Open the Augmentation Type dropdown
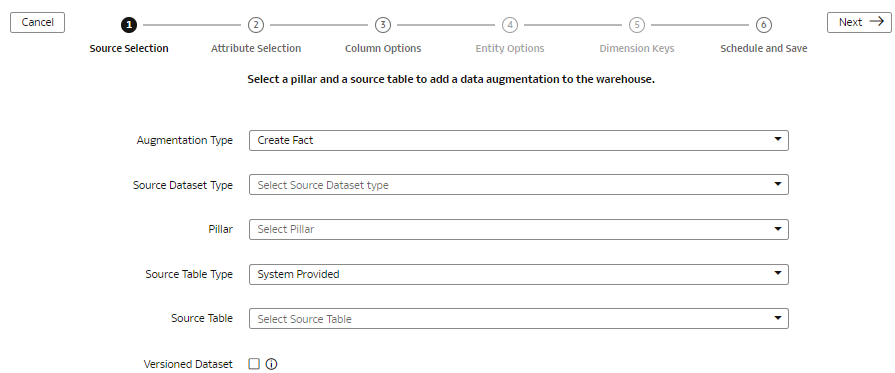The image size is (895, 373). point(519,141)
